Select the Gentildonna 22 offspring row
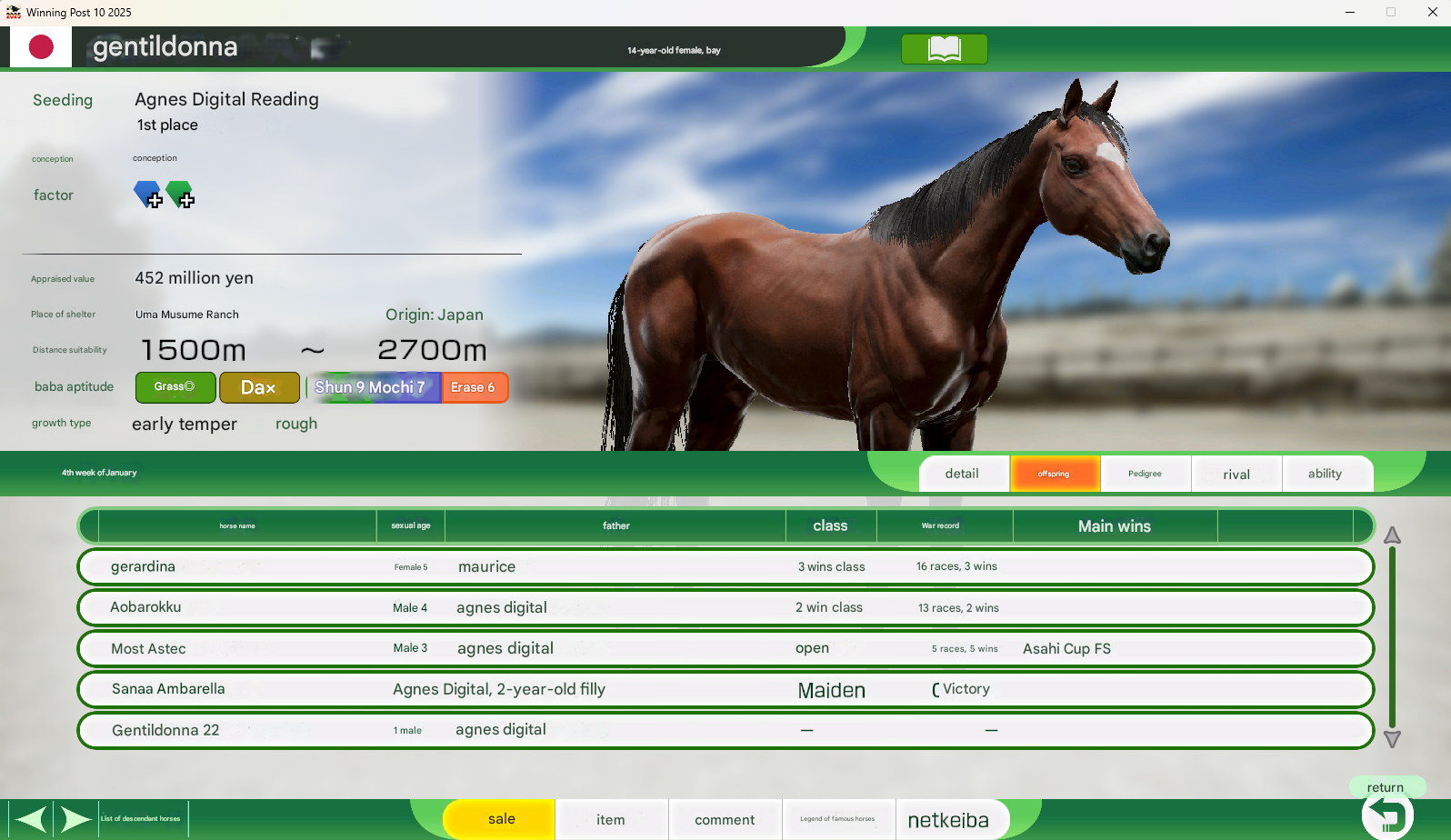Viewport: 1451px width, 840px height. click(x=725, y=730)
